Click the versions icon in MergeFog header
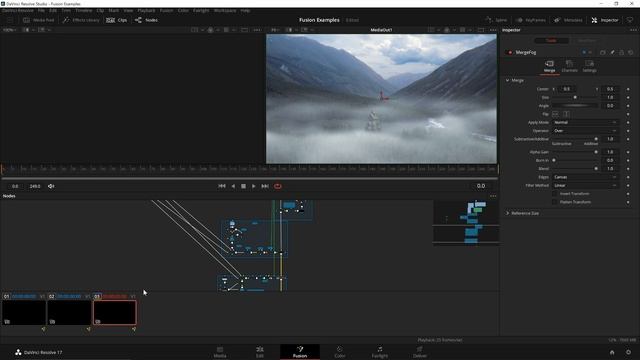640x360 pixels. [x=602, y=52]
